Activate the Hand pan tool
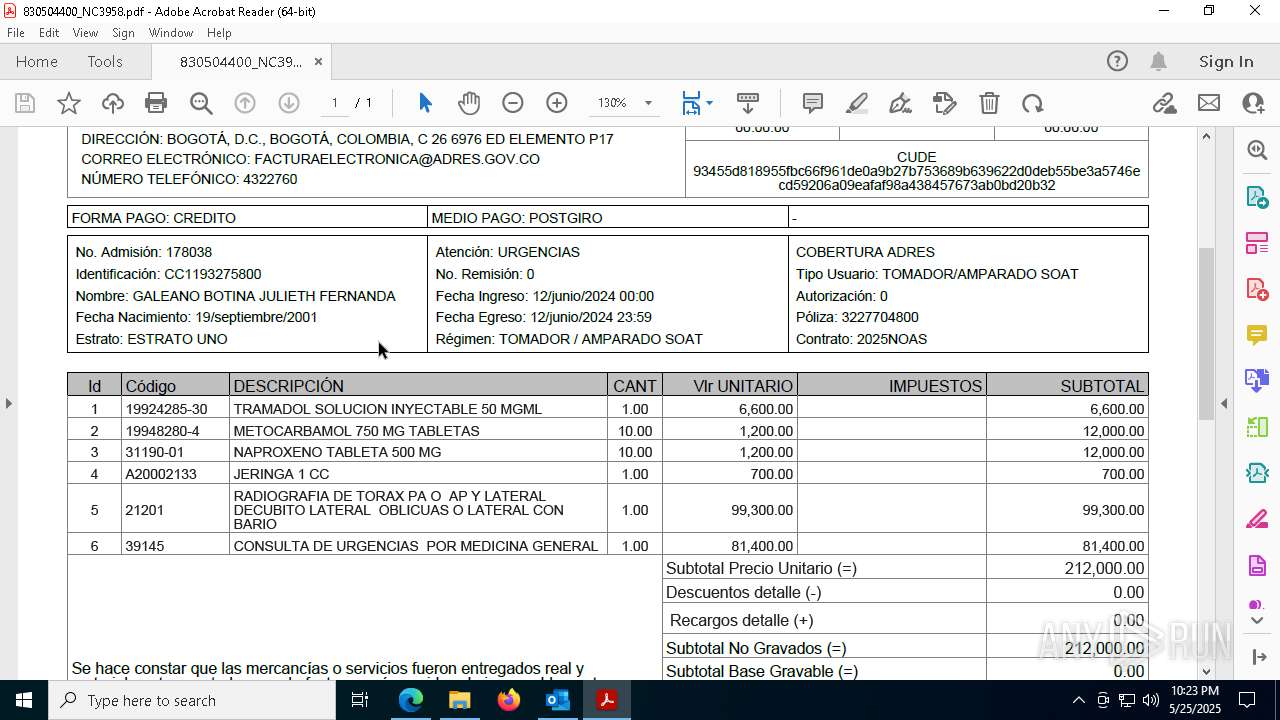 coord(469,103)
